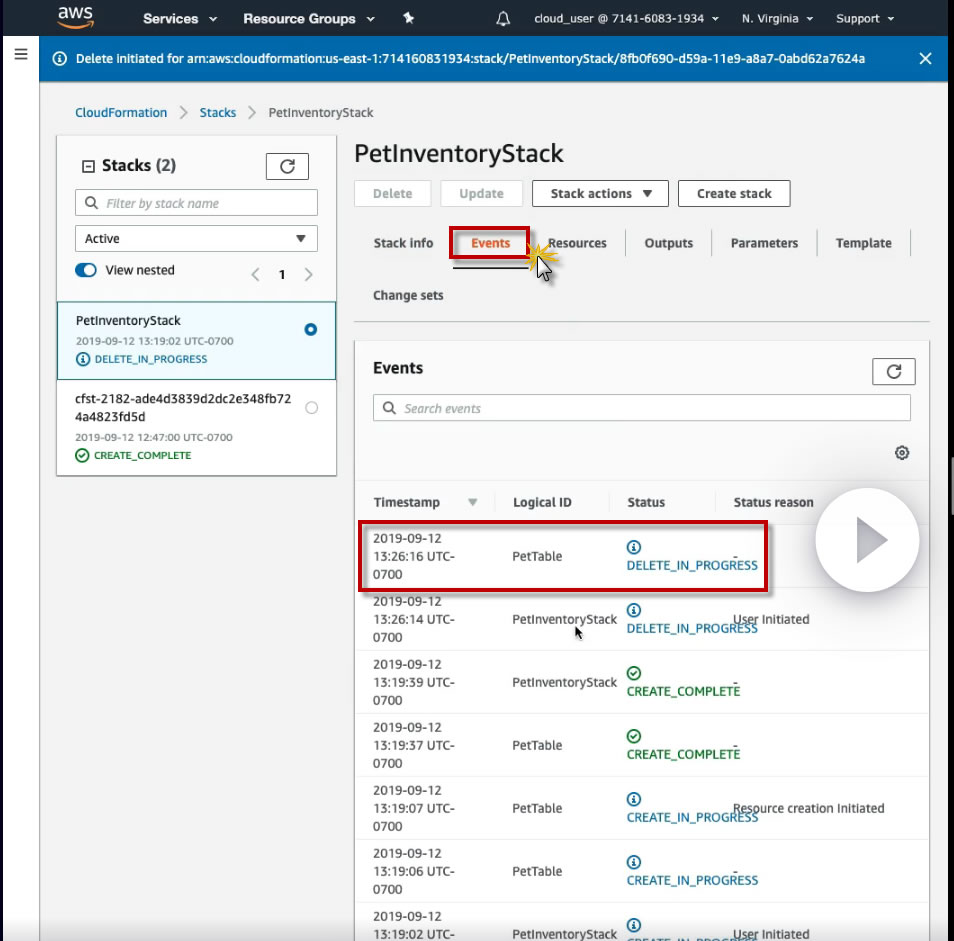Click the pin shortcuts star icon
Image resolution: width=954 pixels, height=941 pixels.
[x=408, y=18]
